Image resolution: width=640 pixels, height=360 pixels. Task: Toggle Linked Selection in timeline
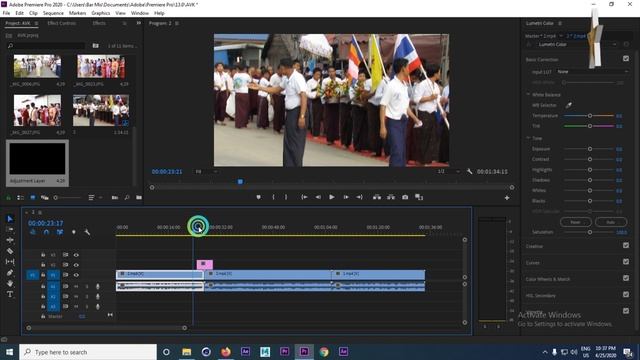pos(60,232)
